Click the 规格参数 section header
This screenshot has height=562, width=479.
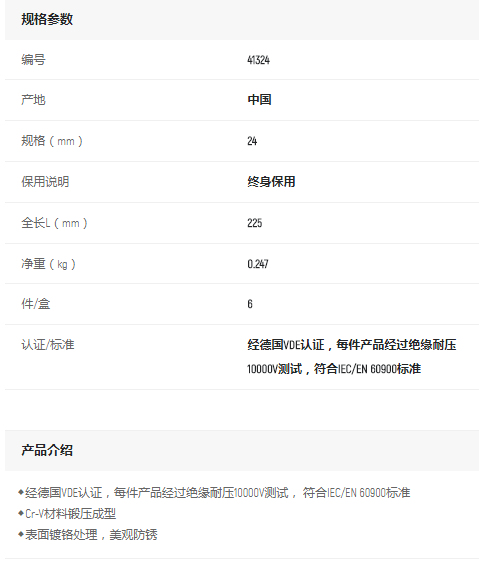click(47, 19)
